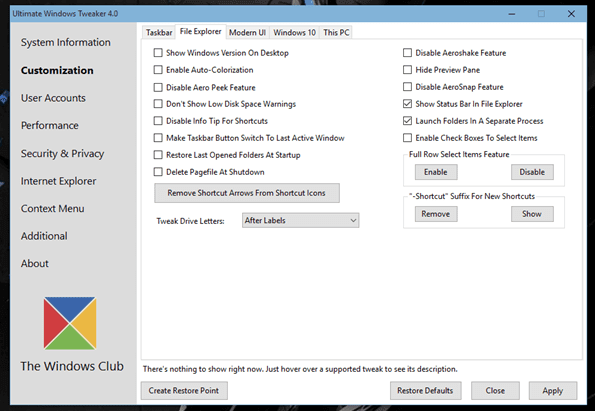Open System Information in sidebar

click(x=66, y=43)
